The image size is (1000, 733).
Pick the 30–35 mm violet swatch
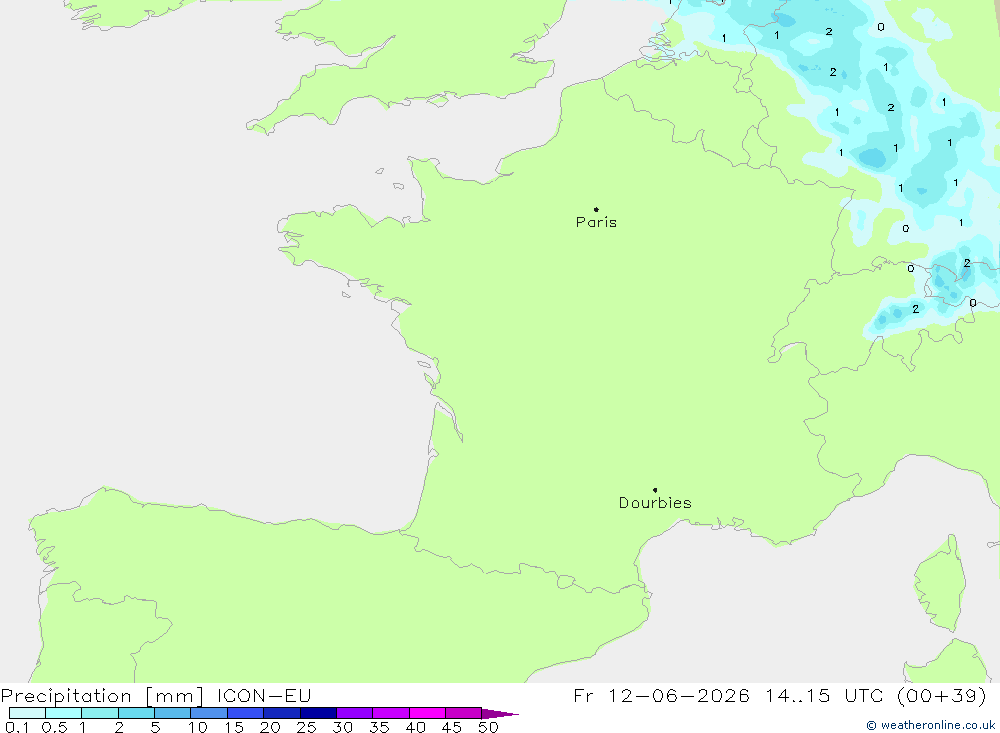[x=355, y=713]
